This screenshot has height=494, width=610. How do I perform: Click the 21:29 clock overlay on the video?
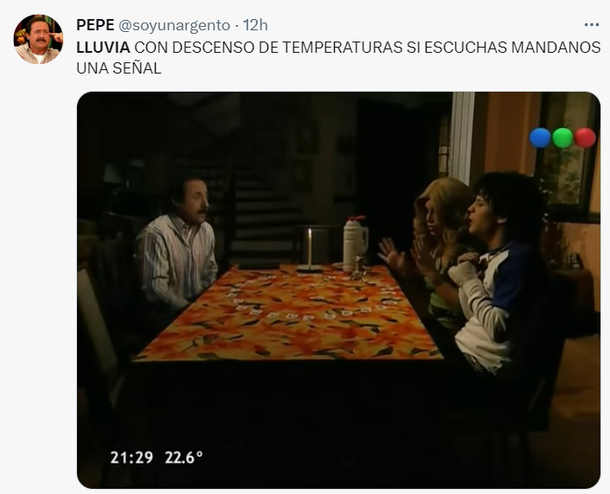(131, 457)
